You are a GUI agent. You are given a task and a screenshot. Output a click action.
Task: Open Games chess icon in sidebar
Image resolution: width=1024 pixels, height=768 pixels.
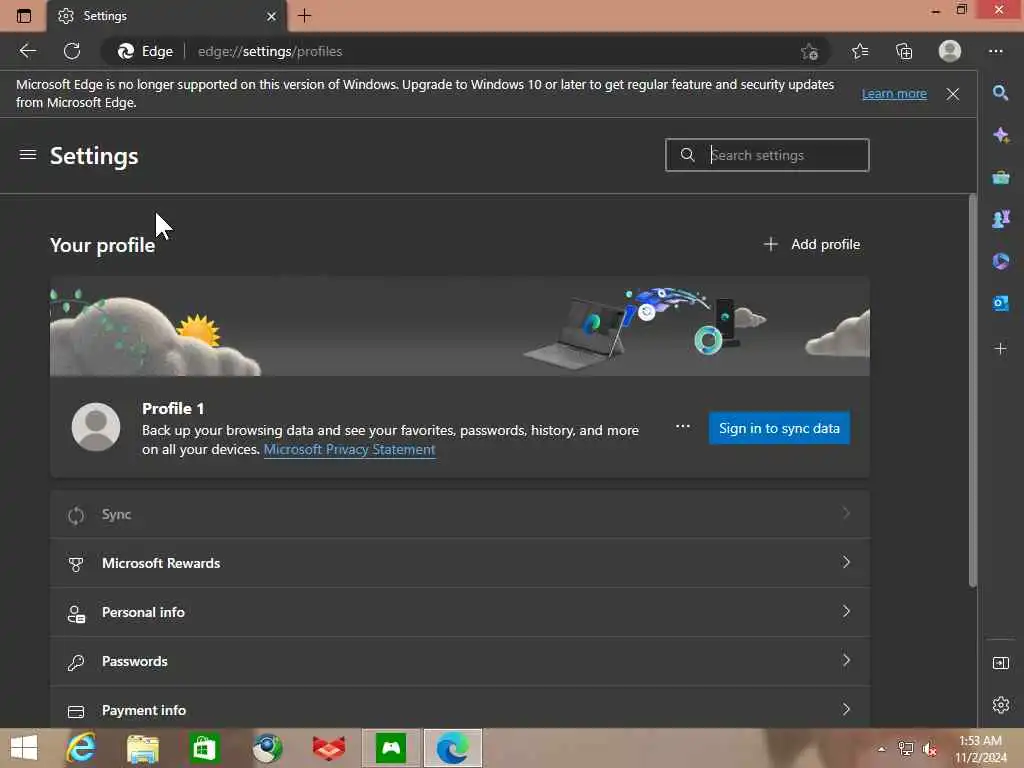coord(1000,219)
